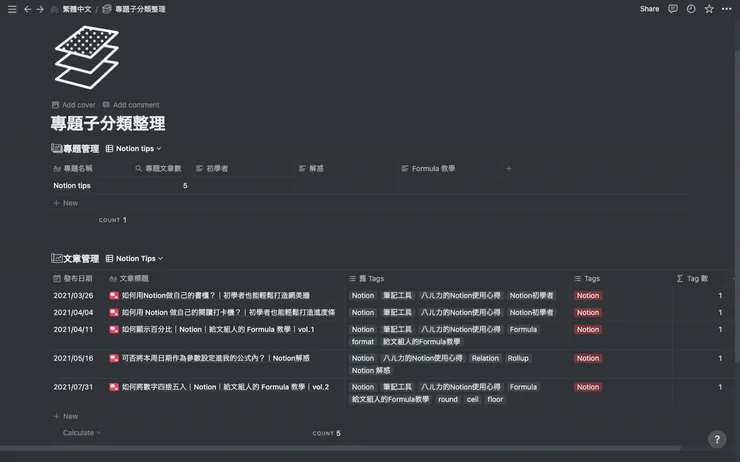
Task: Click the date 2021/04/11
Action: click(73, 329)
